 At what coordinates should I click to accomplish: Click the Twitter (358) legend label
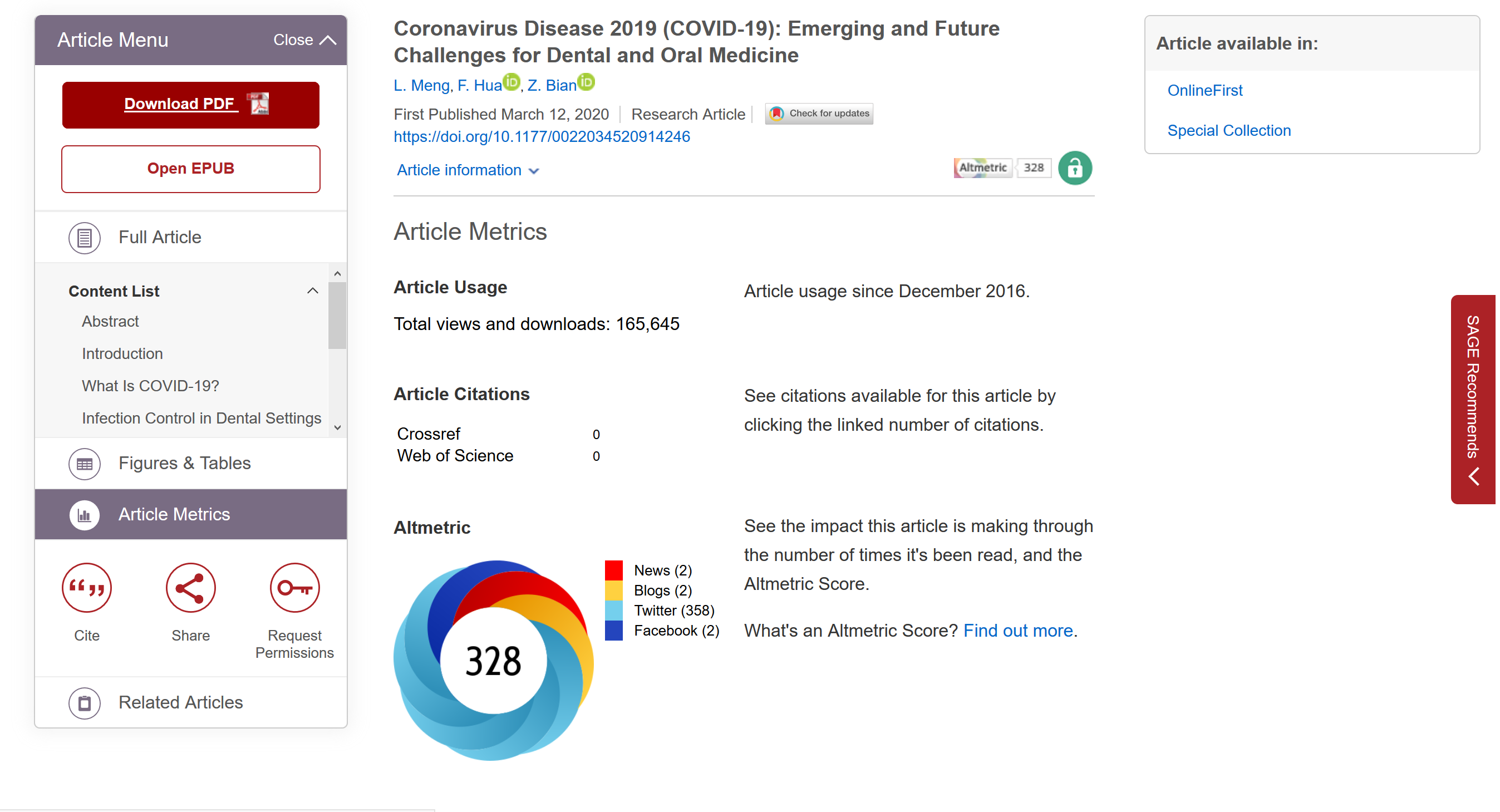[673, 611]
